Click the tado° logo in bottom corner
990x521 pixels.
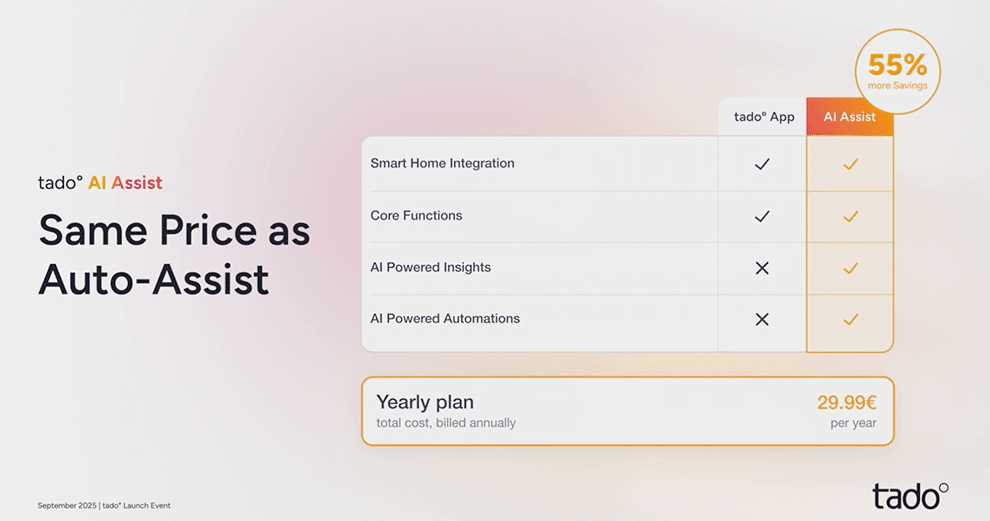910,496
